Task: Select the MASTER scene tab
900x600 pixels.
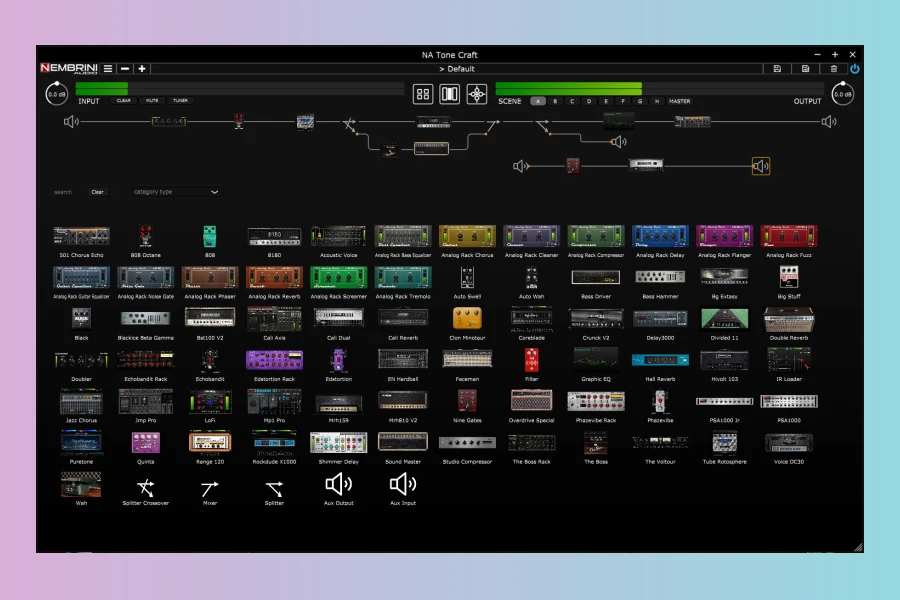Action: click(679, 101)
